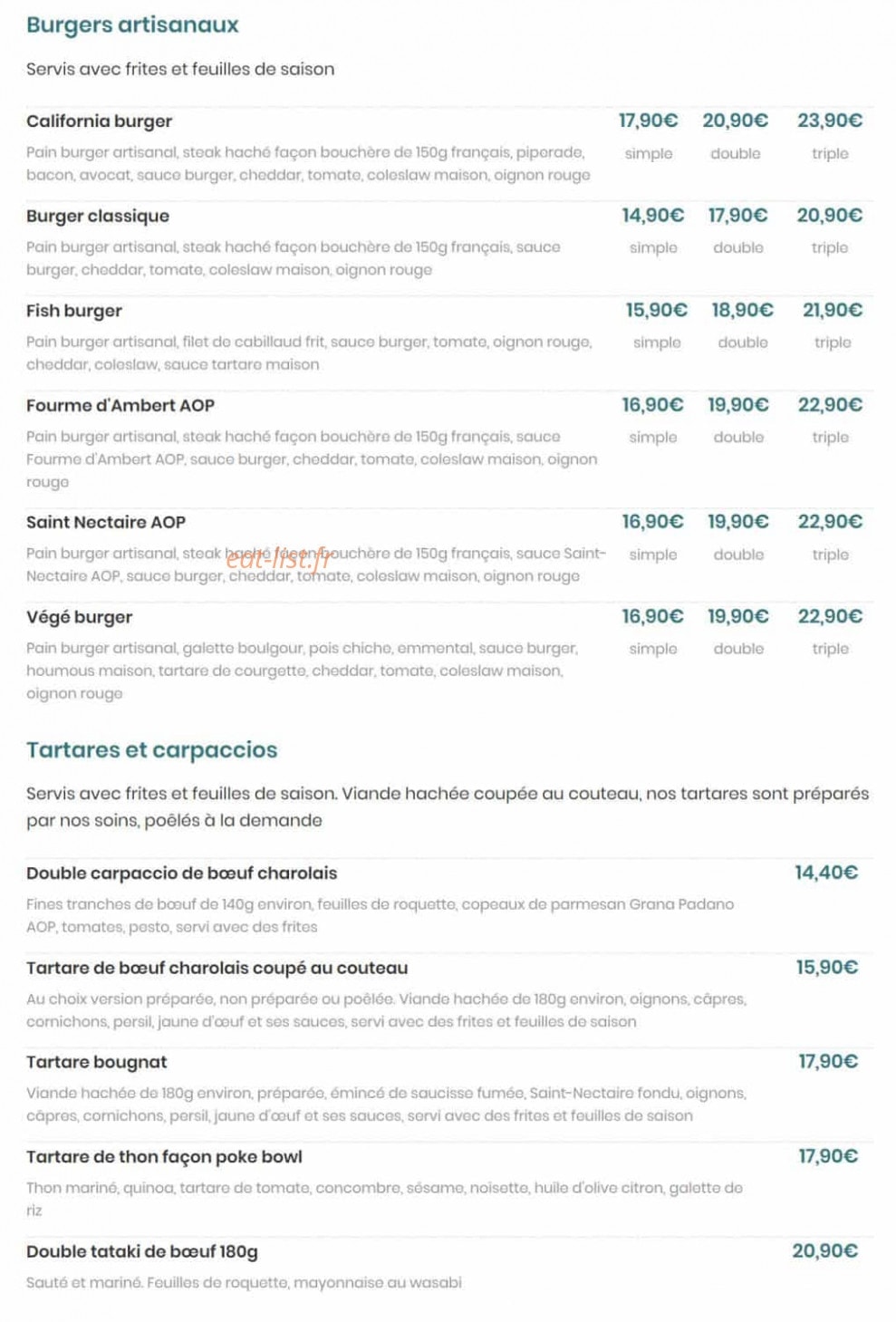Choose Végé burger double price 19,90€

coord(737,616)
